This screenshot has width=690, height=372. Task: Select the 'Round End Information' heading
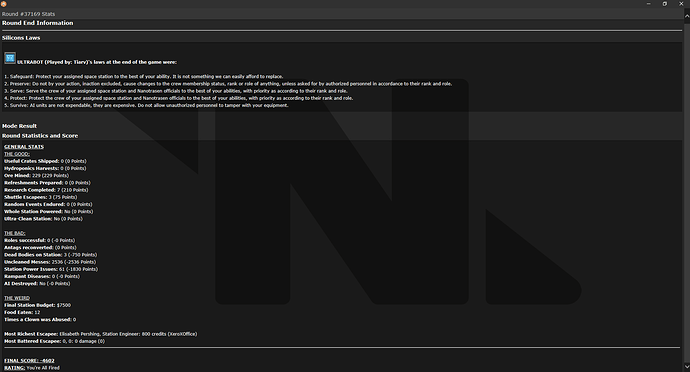pos(37,23)
